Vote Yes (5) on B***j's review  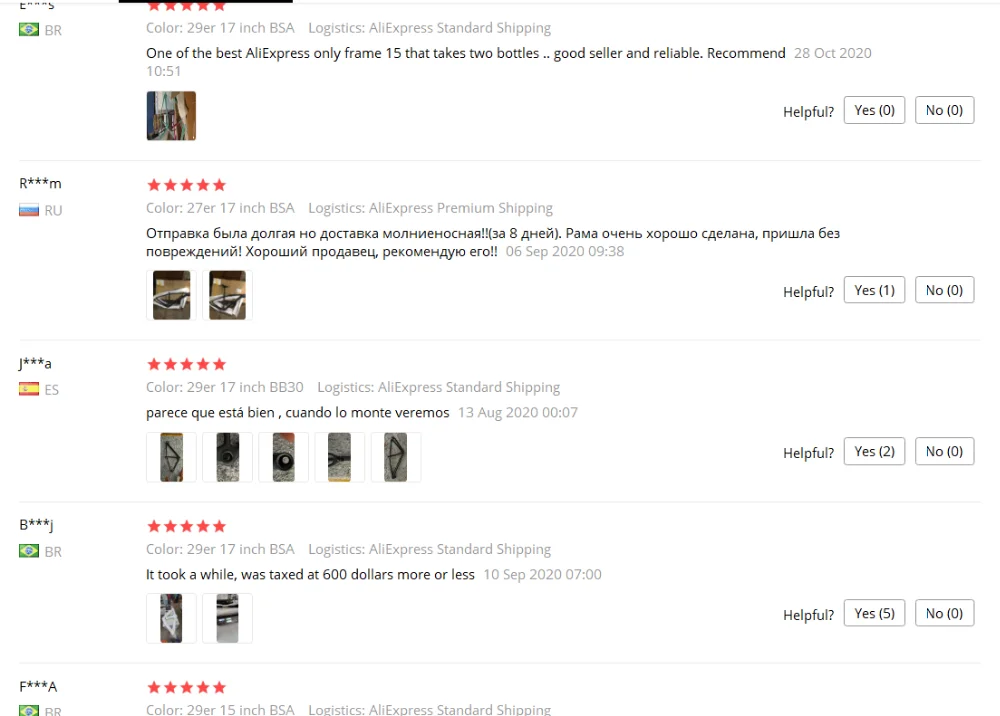pyautogui.click(x=874, y=613)
